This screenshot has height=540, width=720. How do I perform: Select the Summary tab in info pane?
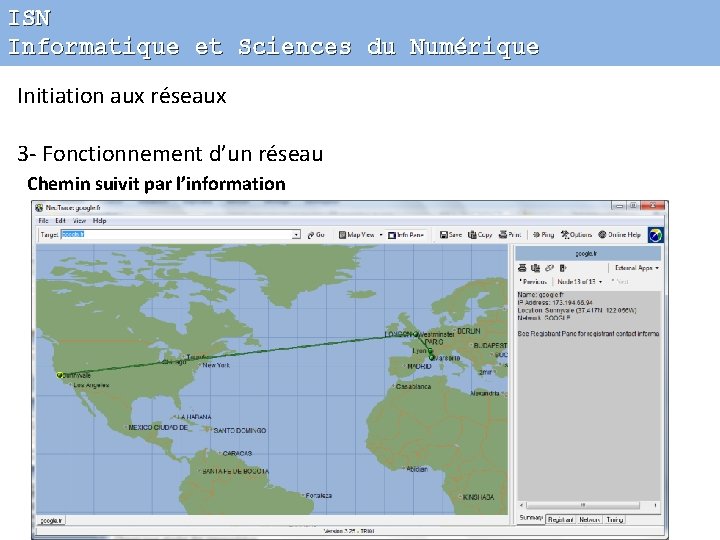pyautogui.click(x=531, y=518)
